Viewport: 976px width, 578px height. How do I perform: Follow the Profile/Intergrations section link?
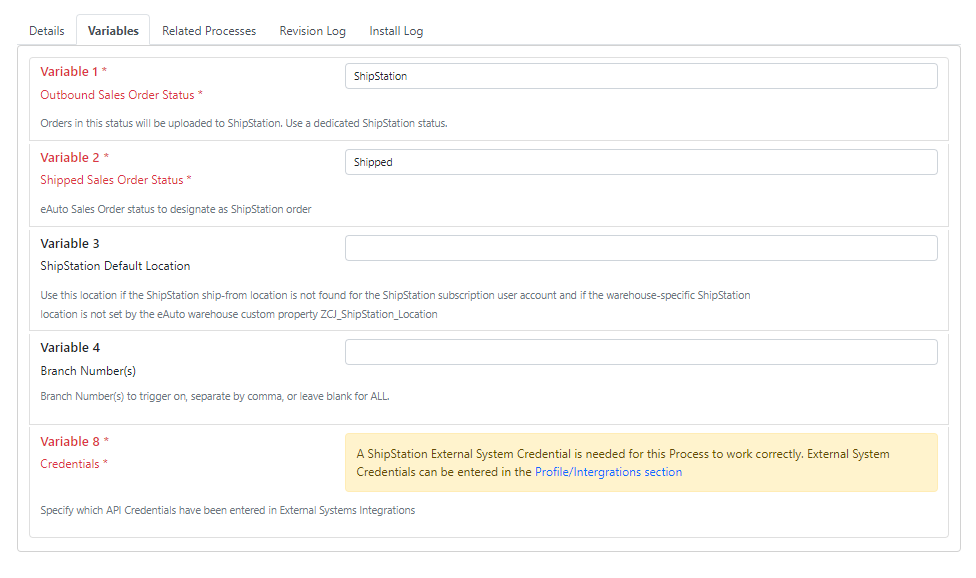click(x=608, y=472)
